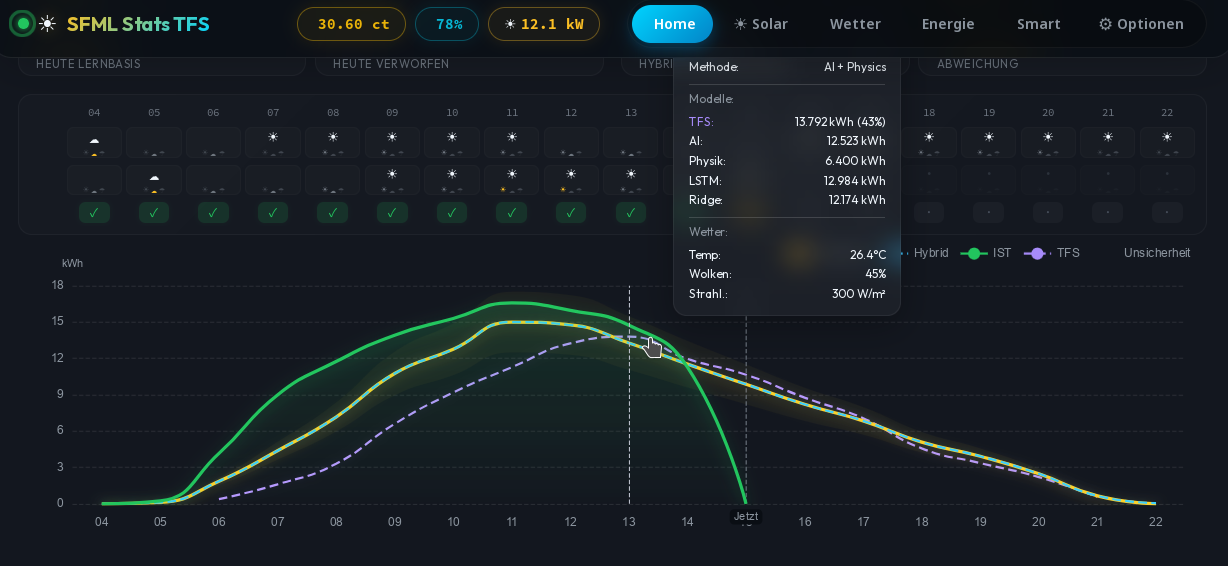Viewport: 1228px width, 566px height.
Task: Click the sun icon under hour 22
Action: point(1167,137)
